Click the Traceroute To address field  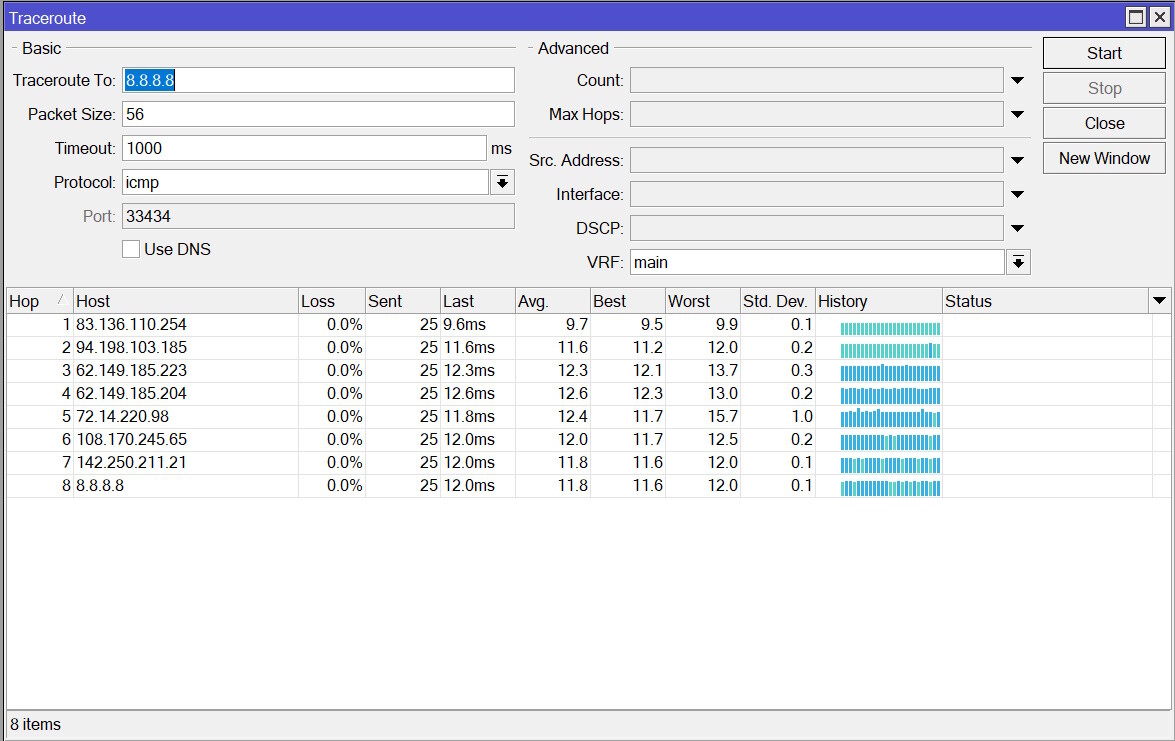click(x=318, y=80)
